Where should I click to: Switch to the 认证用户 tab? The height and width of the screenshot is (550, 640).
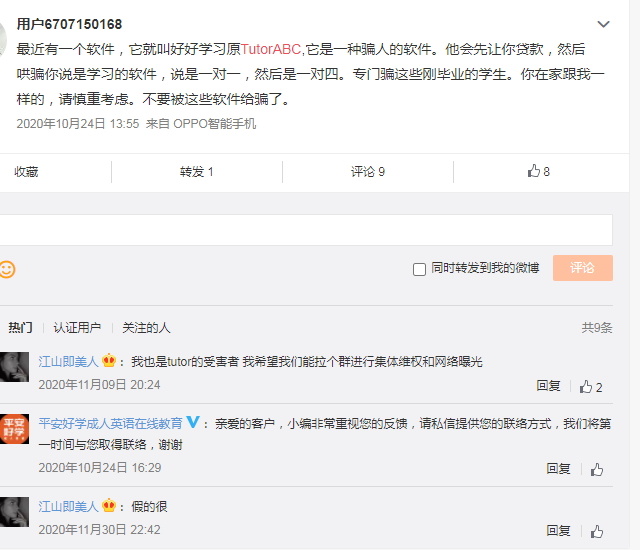(x=77, y=328)
